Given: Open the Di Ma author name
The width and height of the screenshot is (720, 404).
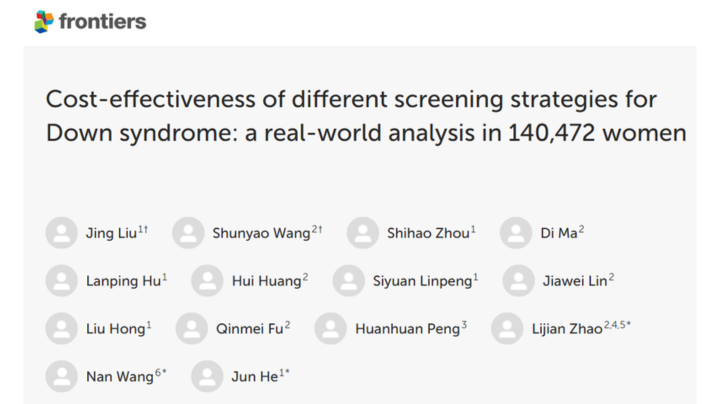Looking at the screenshot, I should pyautogui.click(x=559, y=233).
